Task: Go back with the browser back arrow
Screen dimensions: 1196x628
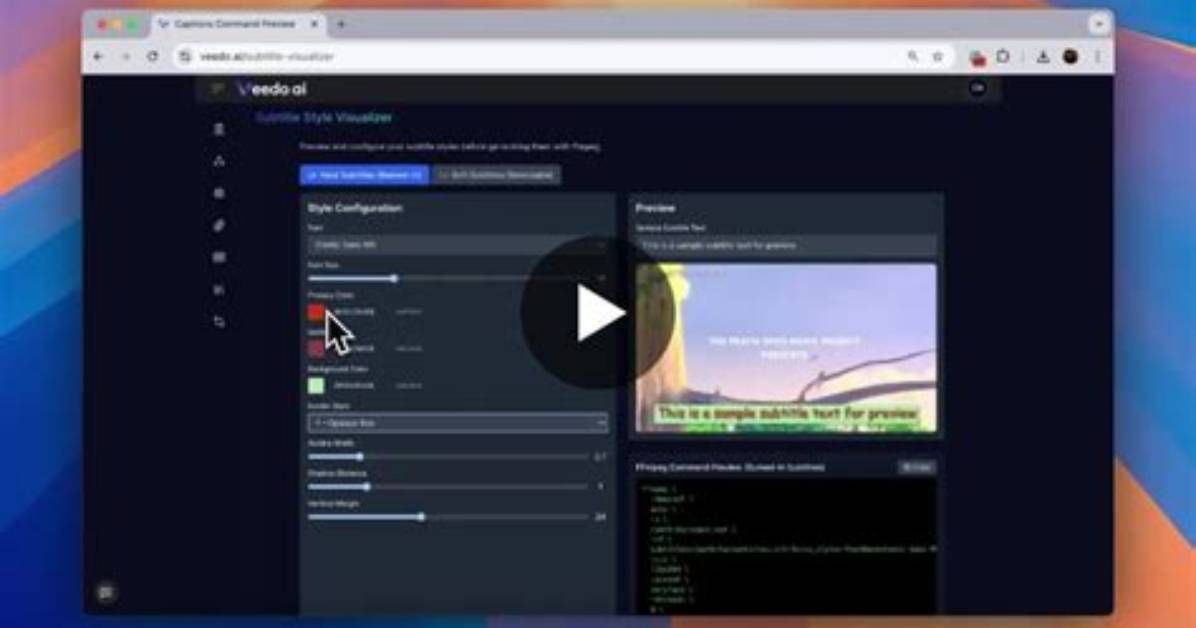Action: click(98, 56)
